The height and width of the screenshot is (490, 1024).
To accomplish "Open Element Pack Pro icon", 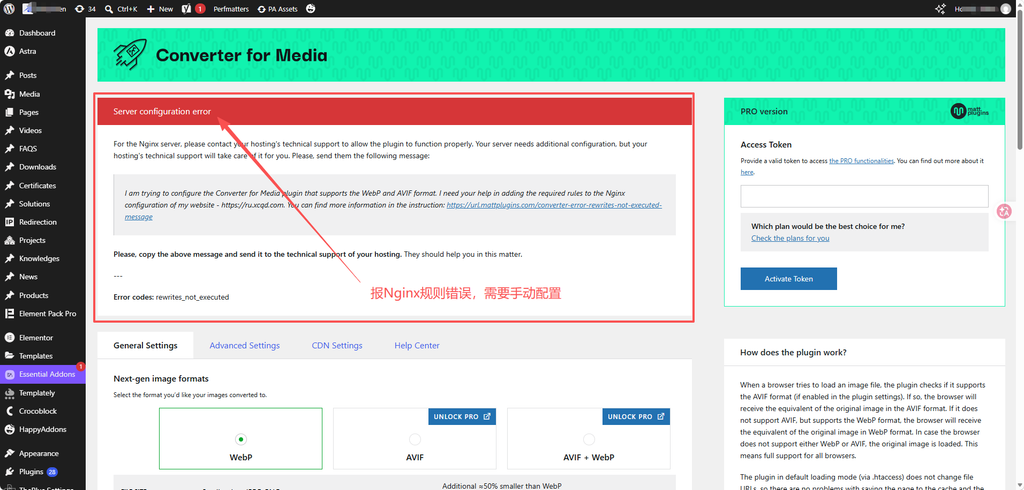I will pyautogui.click(x=9, y=314).
